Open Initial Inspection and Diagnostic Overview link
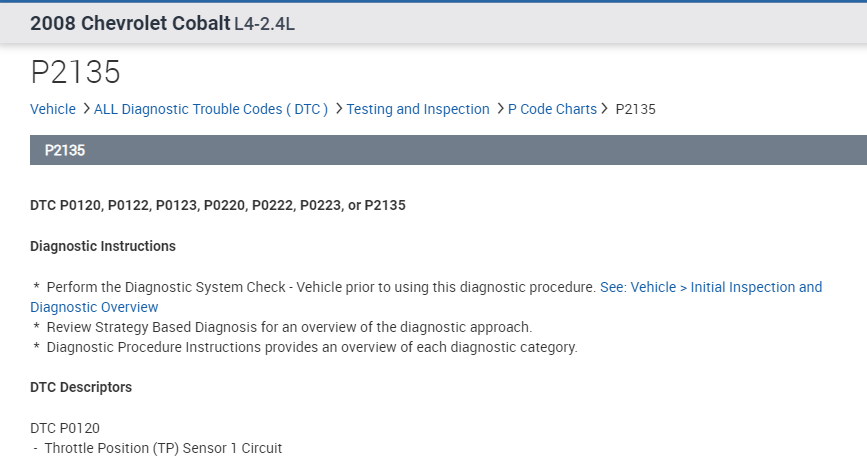Image resolution: width=867 pixels, height=469 pixels. click(x=710, y=287)
